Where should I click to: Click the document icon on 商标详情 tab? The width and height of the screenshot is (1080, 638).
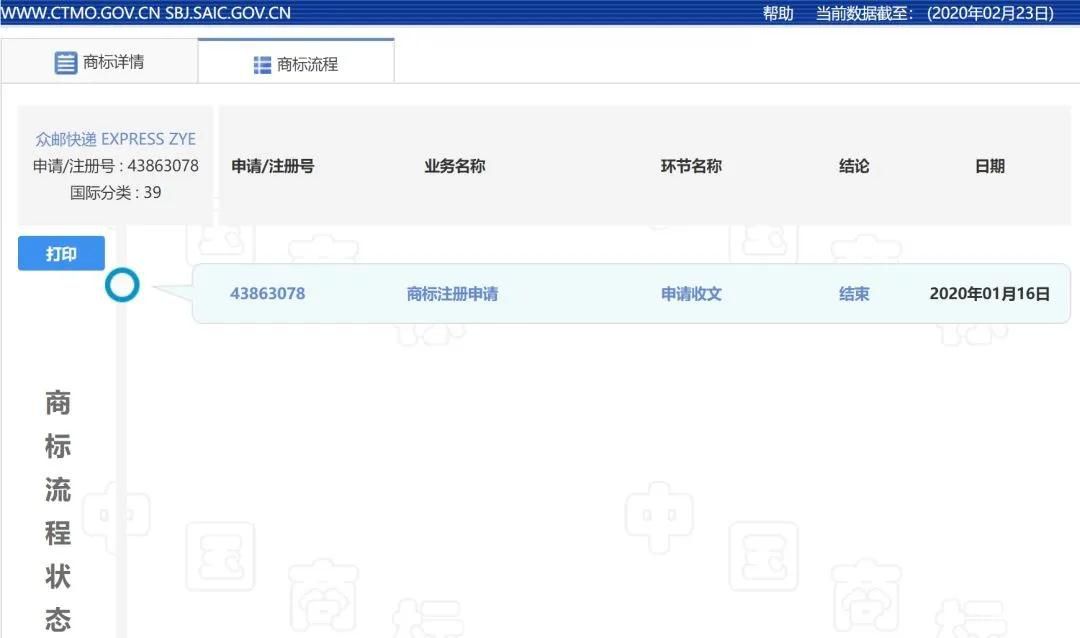66,61
